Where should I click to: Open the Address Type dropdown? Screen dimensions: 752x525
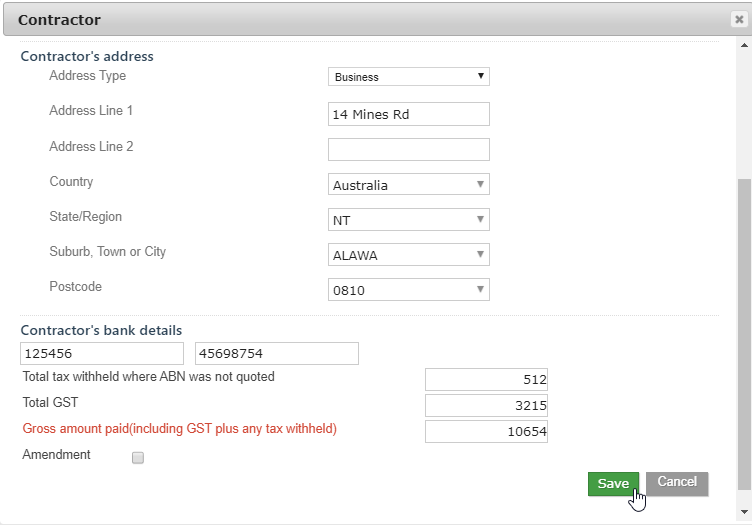408,77
